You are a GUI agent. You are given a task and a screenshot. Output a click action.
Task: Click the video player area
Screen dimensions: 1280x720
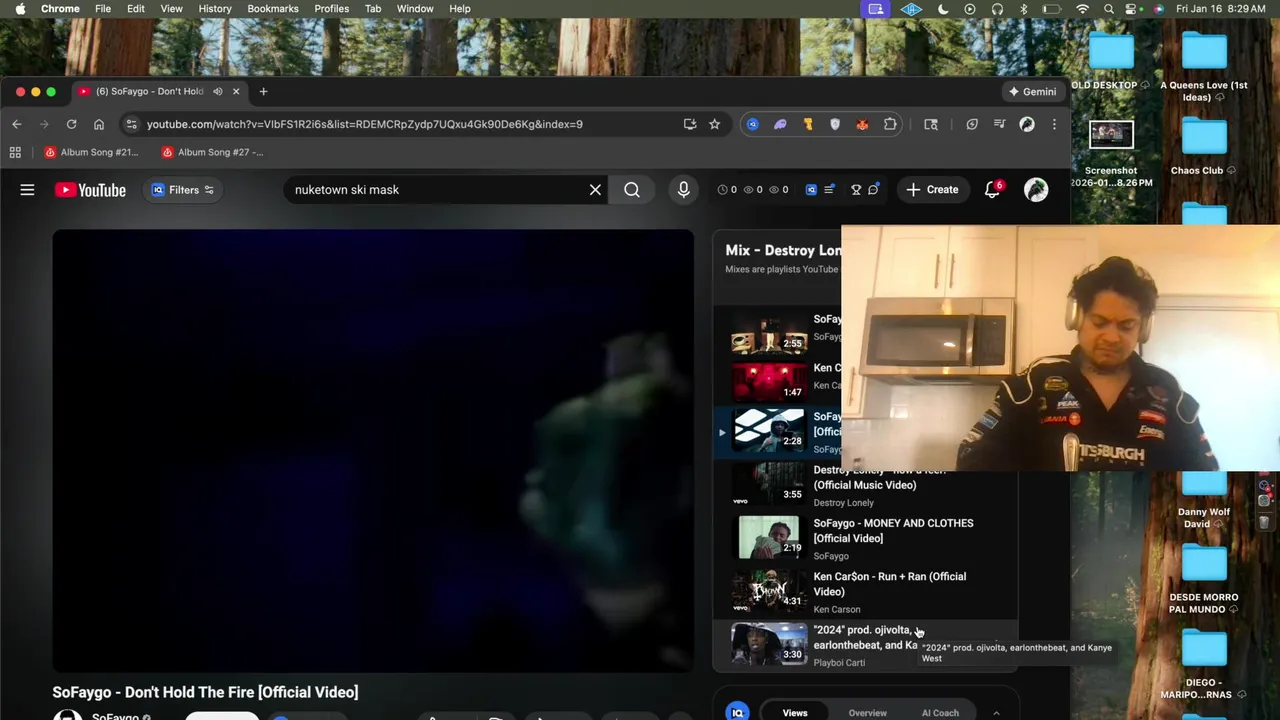pos(373,450)
